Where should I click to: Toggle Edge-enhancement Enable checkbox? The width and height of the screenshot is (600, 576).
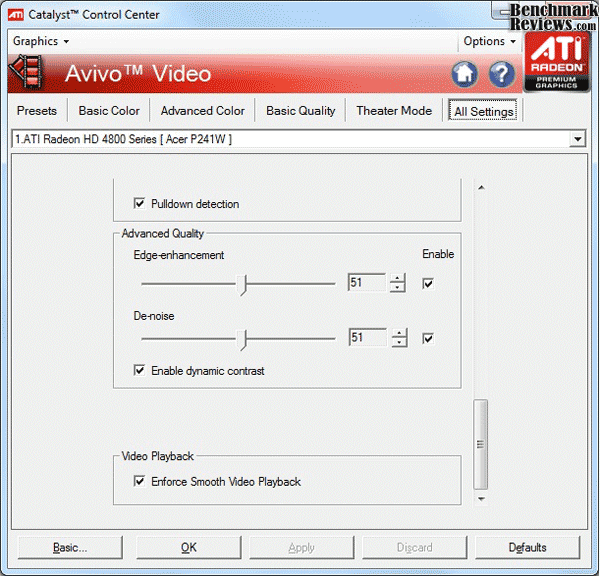pyautogui.click(x=428, y=284)
